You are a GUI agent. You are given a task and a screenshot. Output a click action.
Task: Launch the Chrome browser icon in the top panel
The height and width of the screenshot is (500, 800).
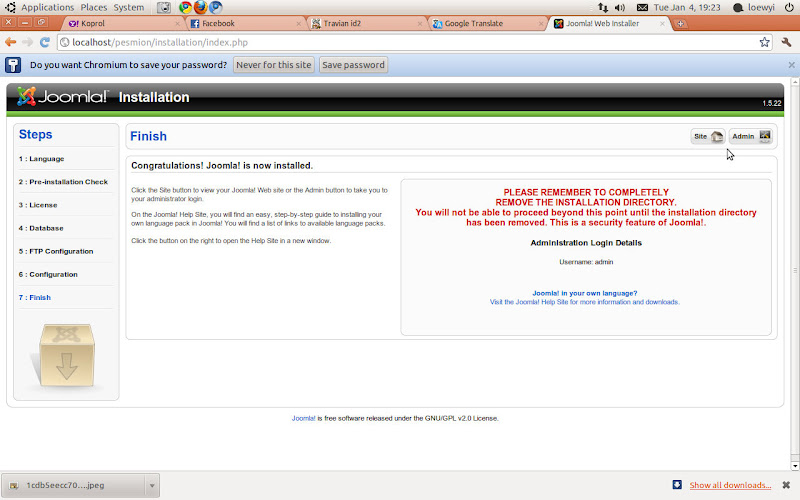pyautogui.click(x=186, y=7)
